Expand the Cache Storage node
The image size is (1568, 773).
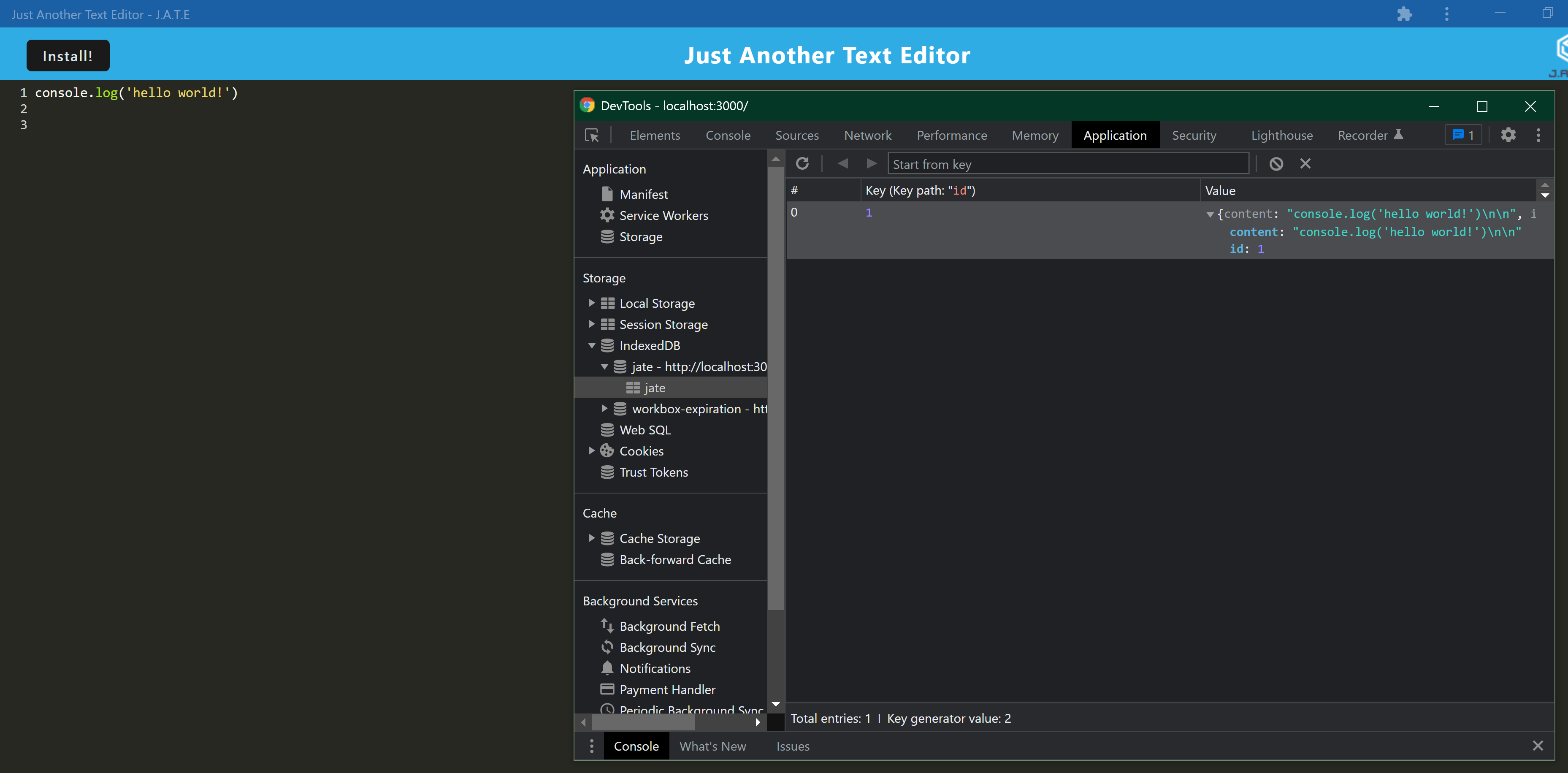591,539
